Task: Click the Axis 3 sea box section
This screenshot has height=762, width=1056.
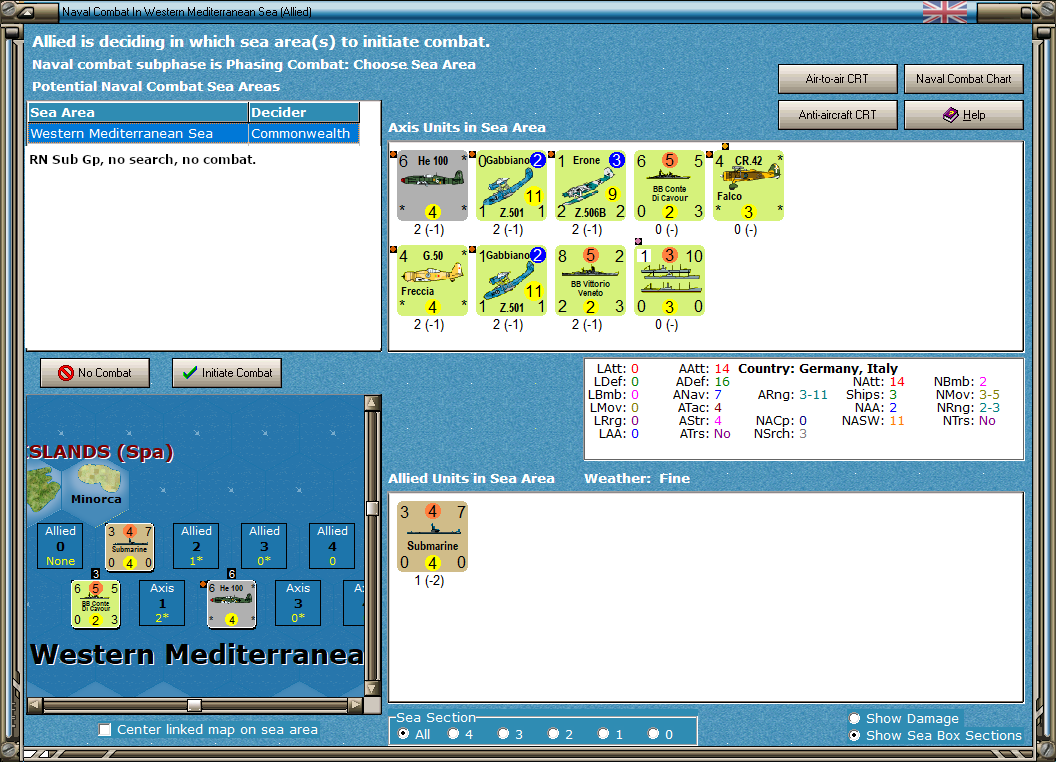Action: [x=298, y=603]
